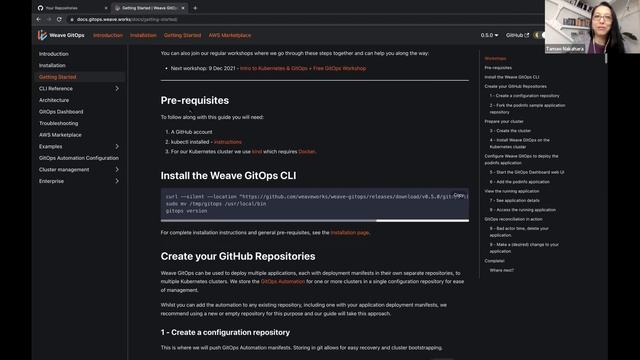The height and width of the screenshot is (360, 640).
Task: Click the browser forward arrow
Action: click(x=49, y=19)
